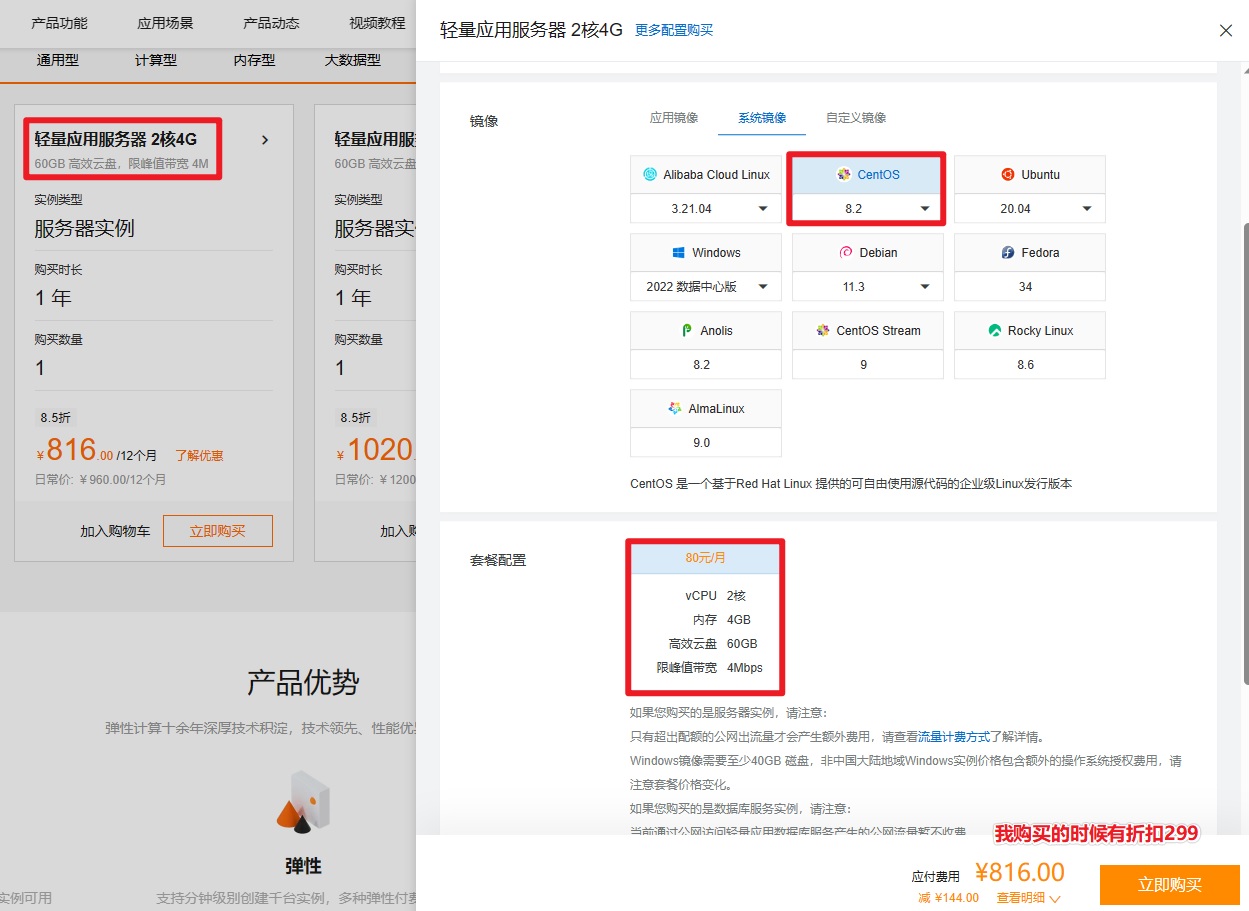Select the 内存型 category tab

[x=254, y=60]
